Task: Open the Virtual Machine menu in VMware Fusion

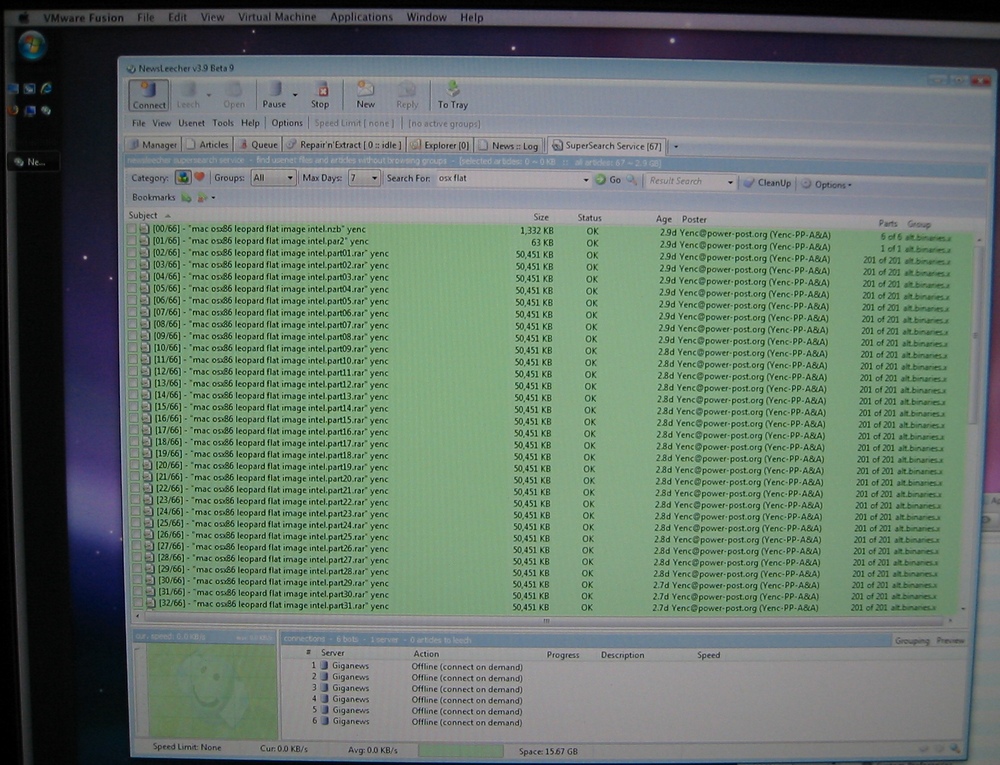Action: coord(277,17)
